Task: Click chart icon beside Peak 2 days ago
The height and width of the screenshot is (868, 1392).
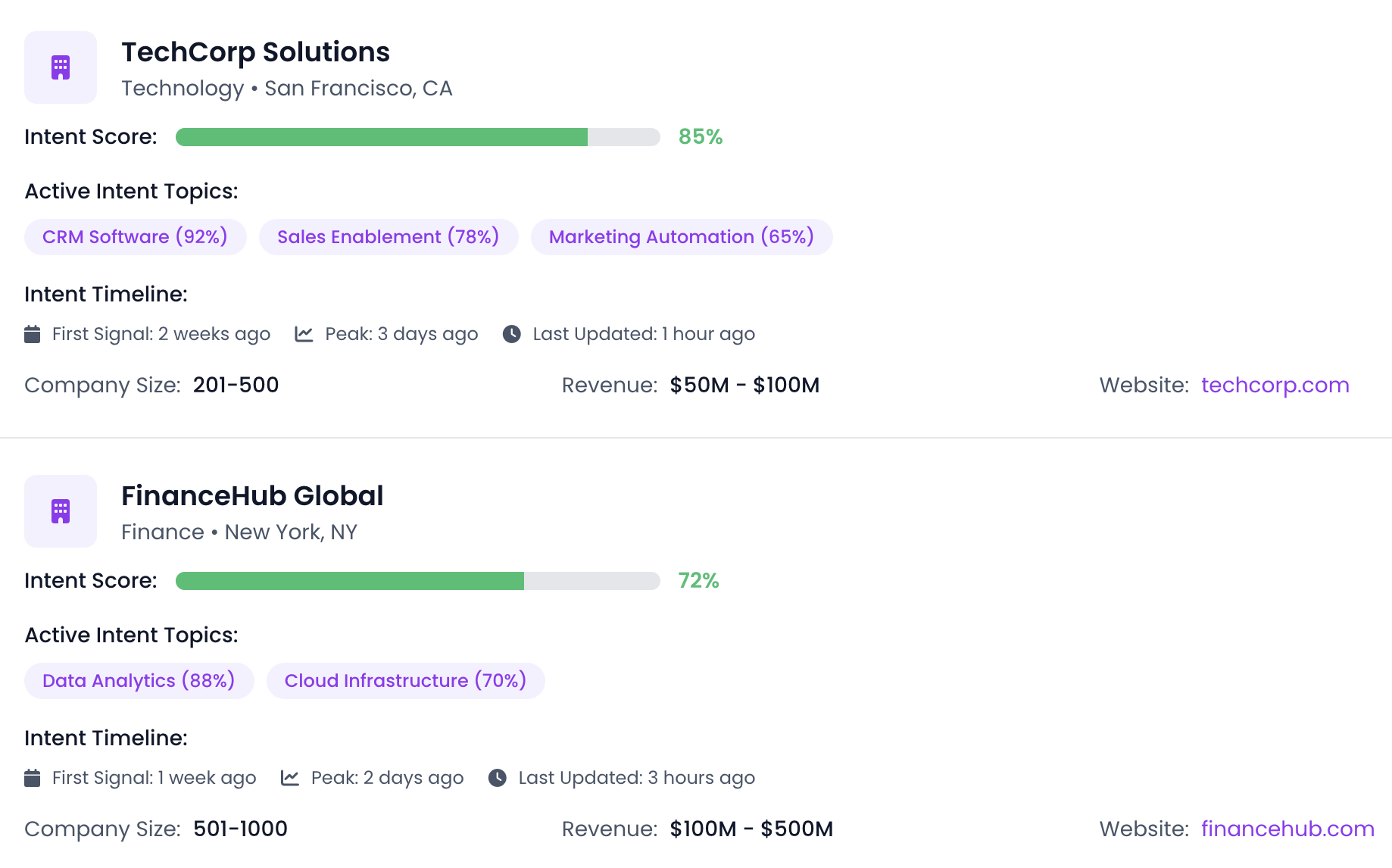Action: pos(290,778)
